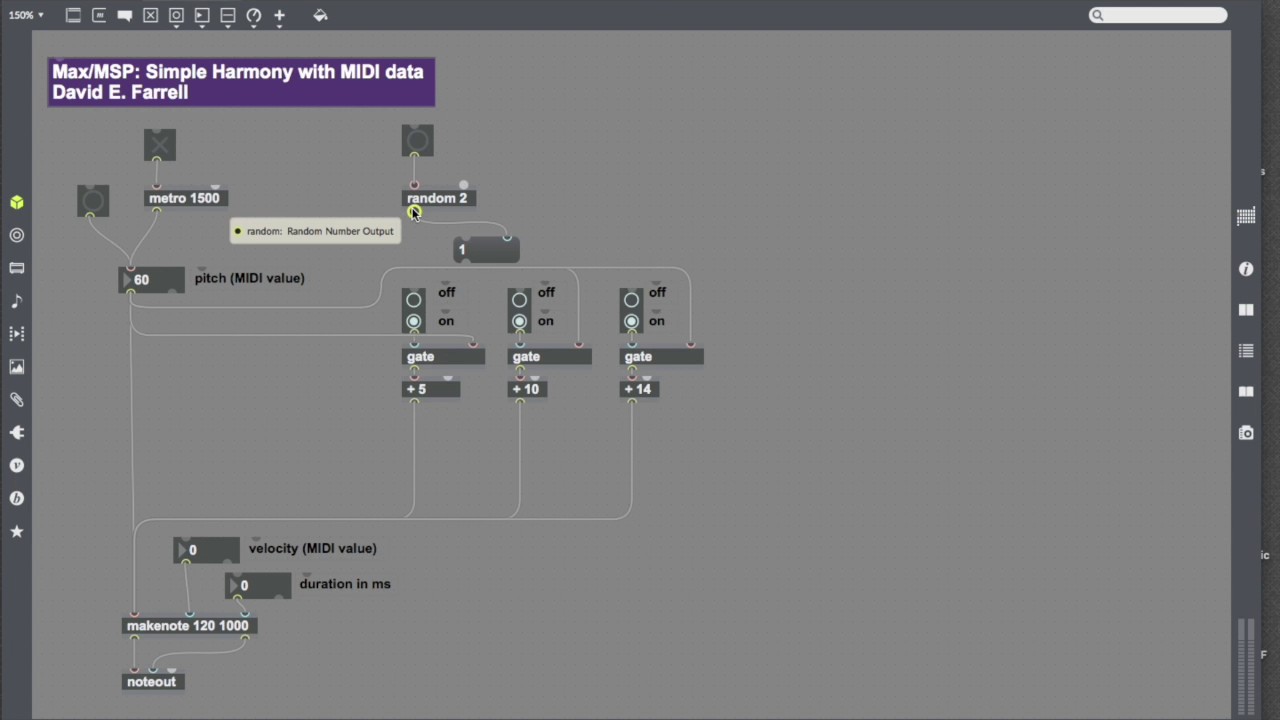Add a toggle object from toolbar
Viewport: 1280px width, 720px height.
[150, 15]
